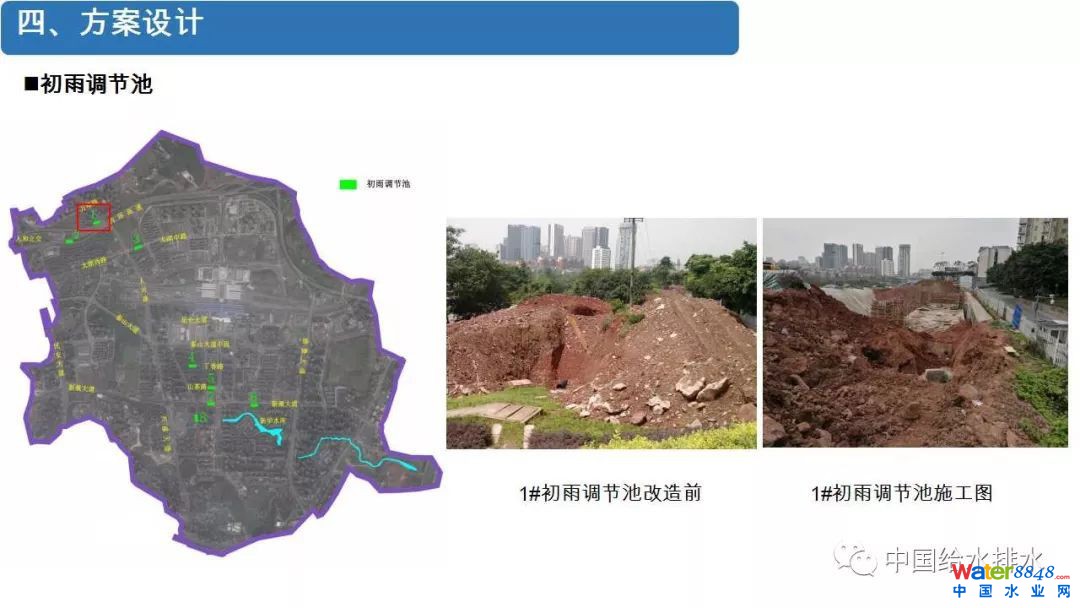This screenshot has height=608, width=1080.
Task: Click the WeChat logo watermark icon
Action: [855, 558]
